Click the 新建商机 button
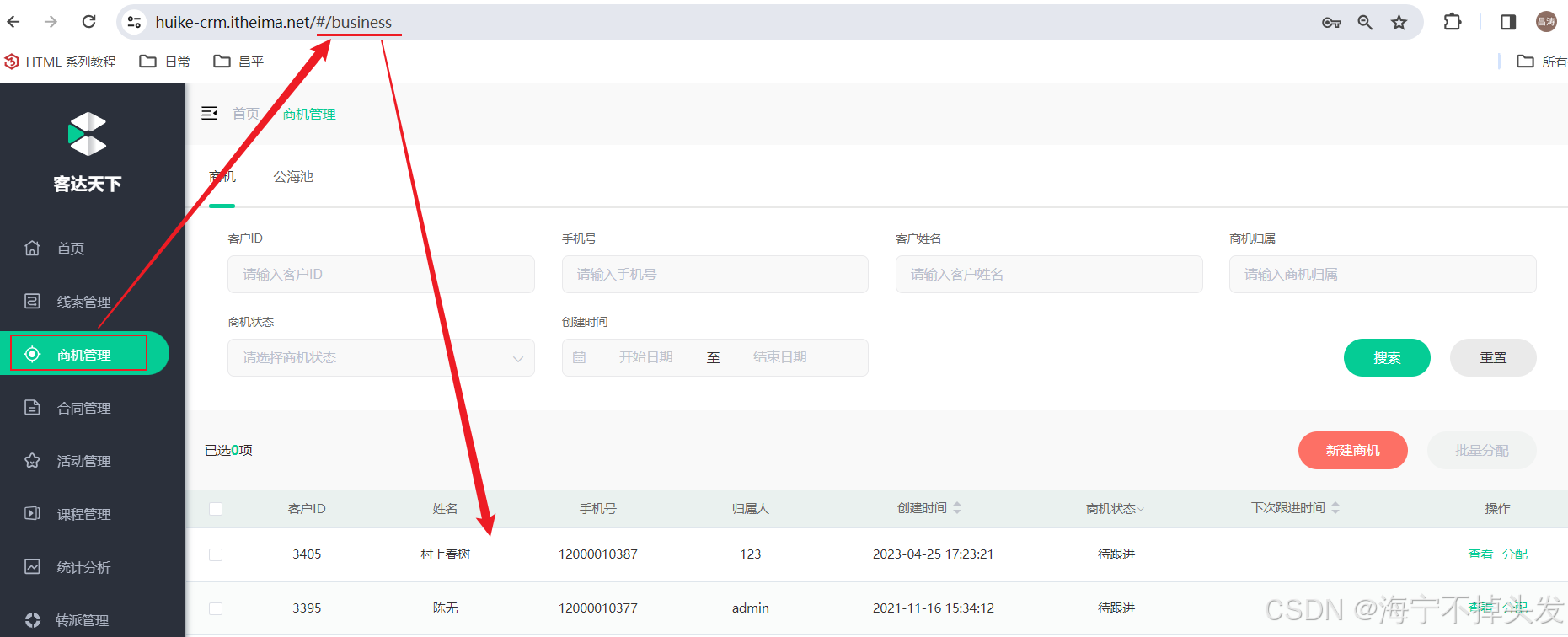The image size is (1568, 637). click(x=1353, y=450)
